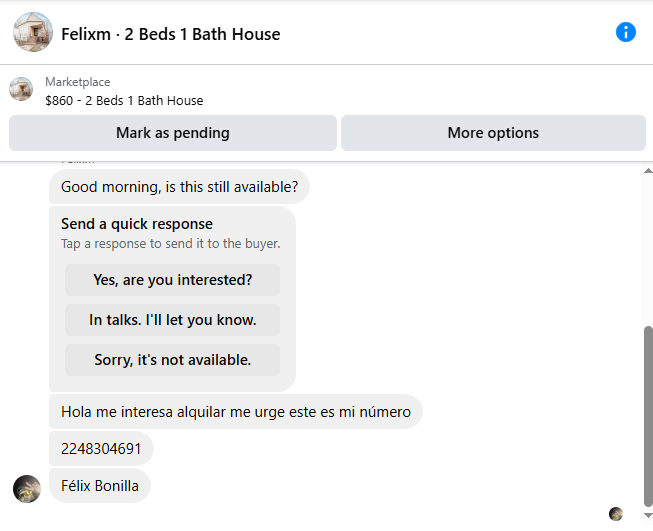This screenshot has width=653, height=531.
Task: Click the "Good morning, is this still available?" message
Action: pos(179,187)
